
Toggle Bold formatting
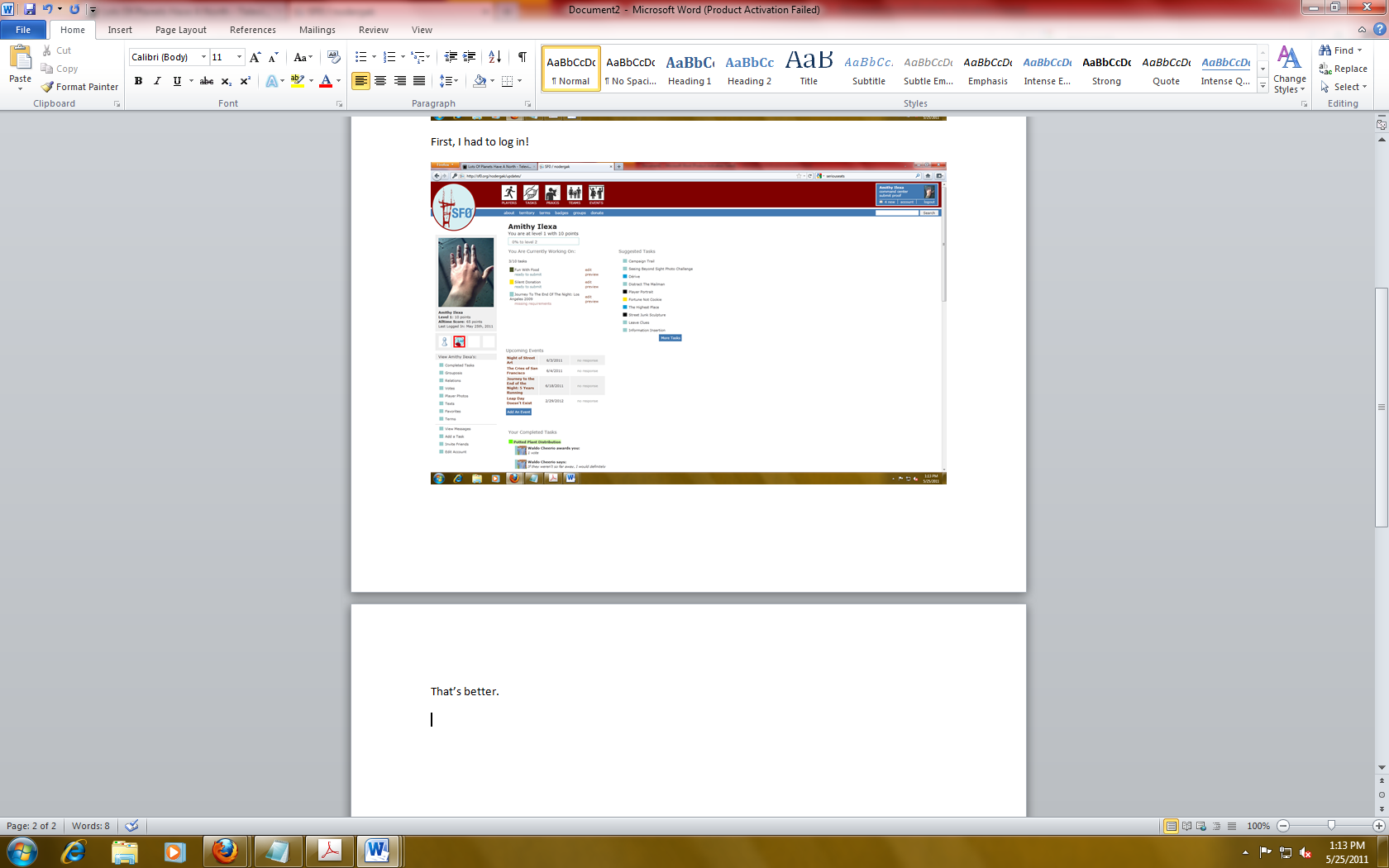pyautogui.click(x=138, y=81)
